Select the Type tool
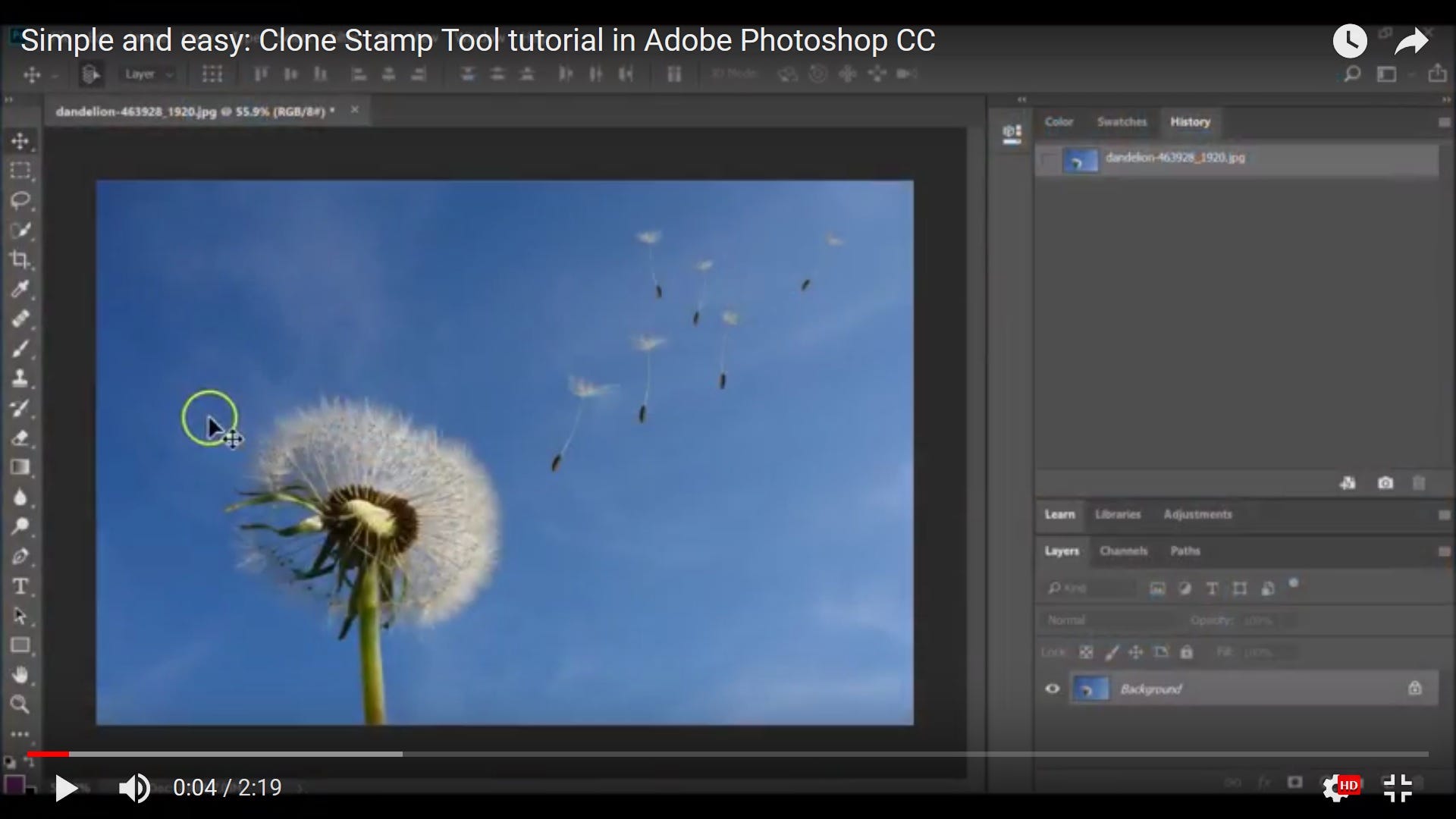Viewport: 1456px width, 819px height. pos(20,586)
